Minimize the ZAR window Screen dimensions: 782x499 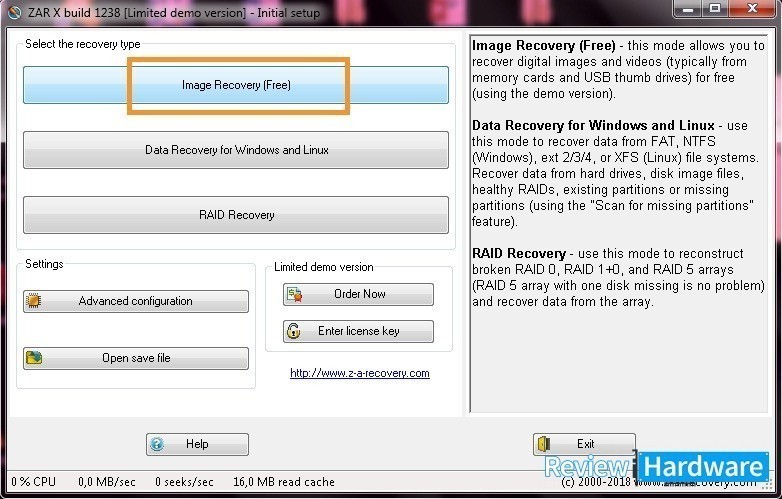[689, 8]
